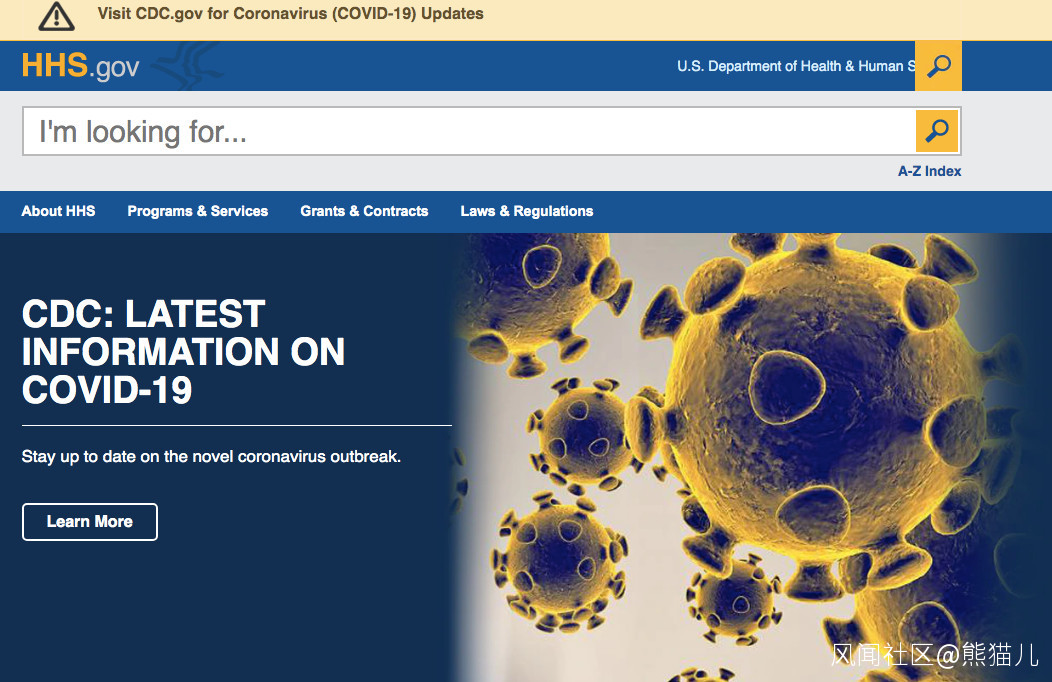Submit search with yellow magnifier button
1052x682 pixels.
point(937,131)
